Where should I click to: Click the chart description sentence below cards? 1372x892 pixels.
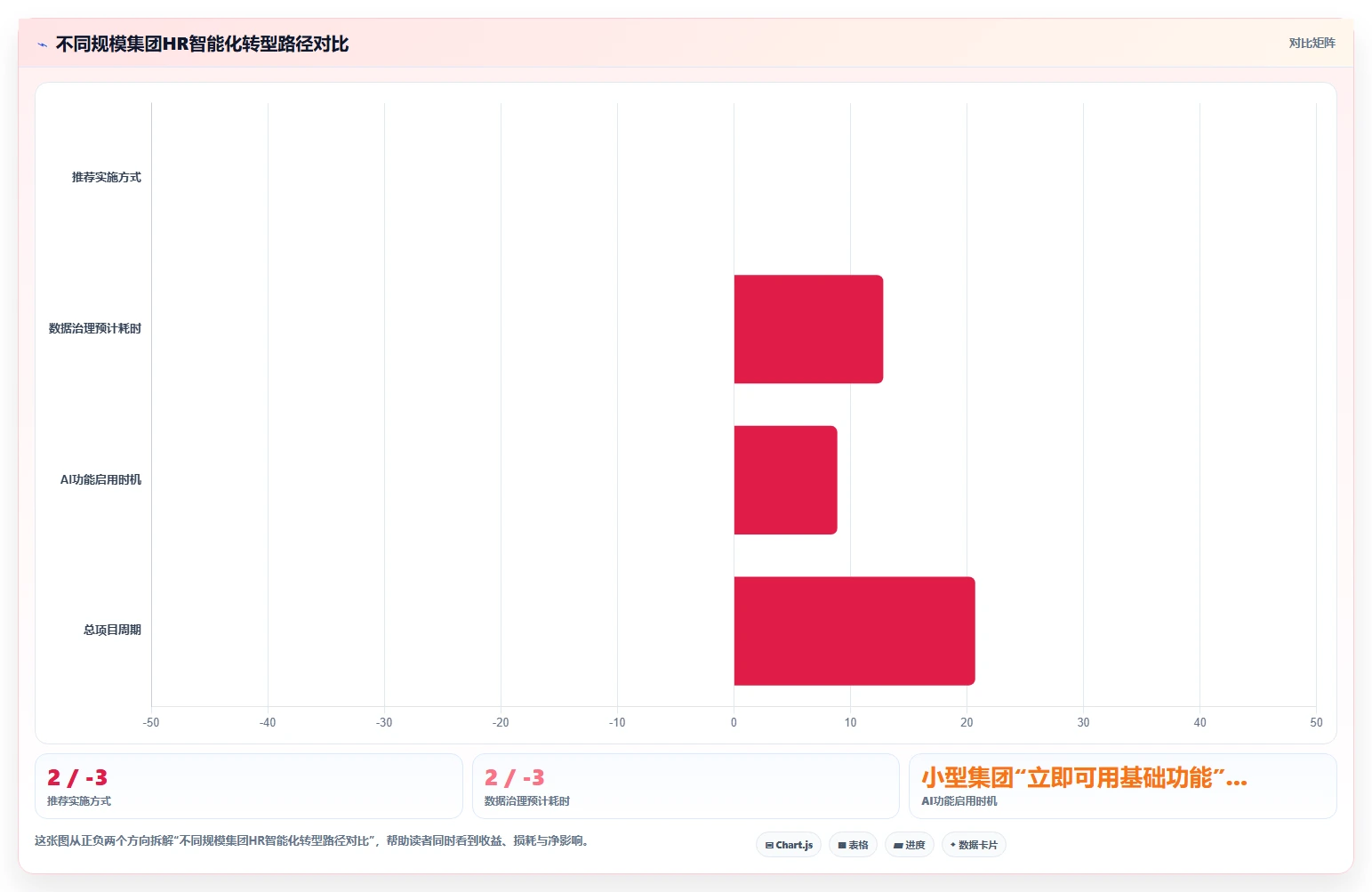313,840
